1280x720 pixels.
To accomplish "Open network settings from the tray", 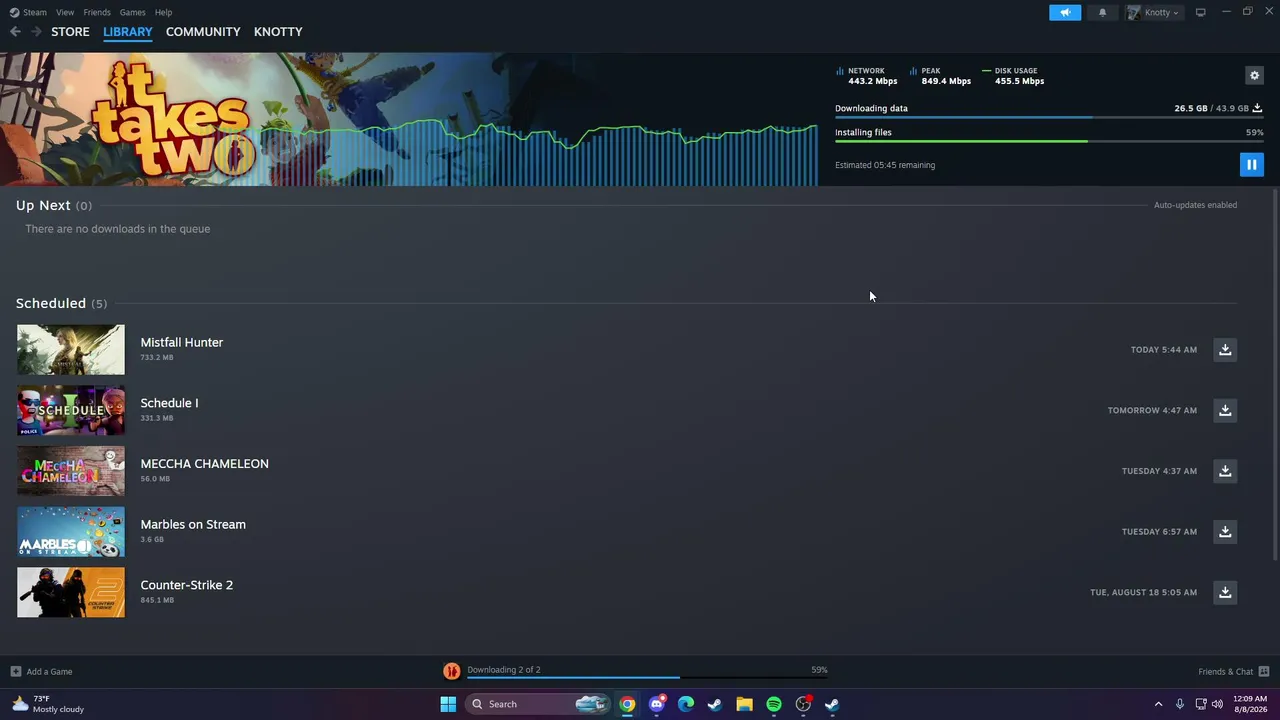I will click(x=1200, y=704).
